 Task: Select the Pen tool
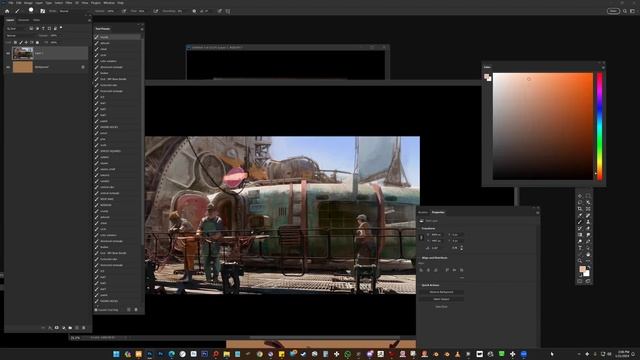pos(588,241)
